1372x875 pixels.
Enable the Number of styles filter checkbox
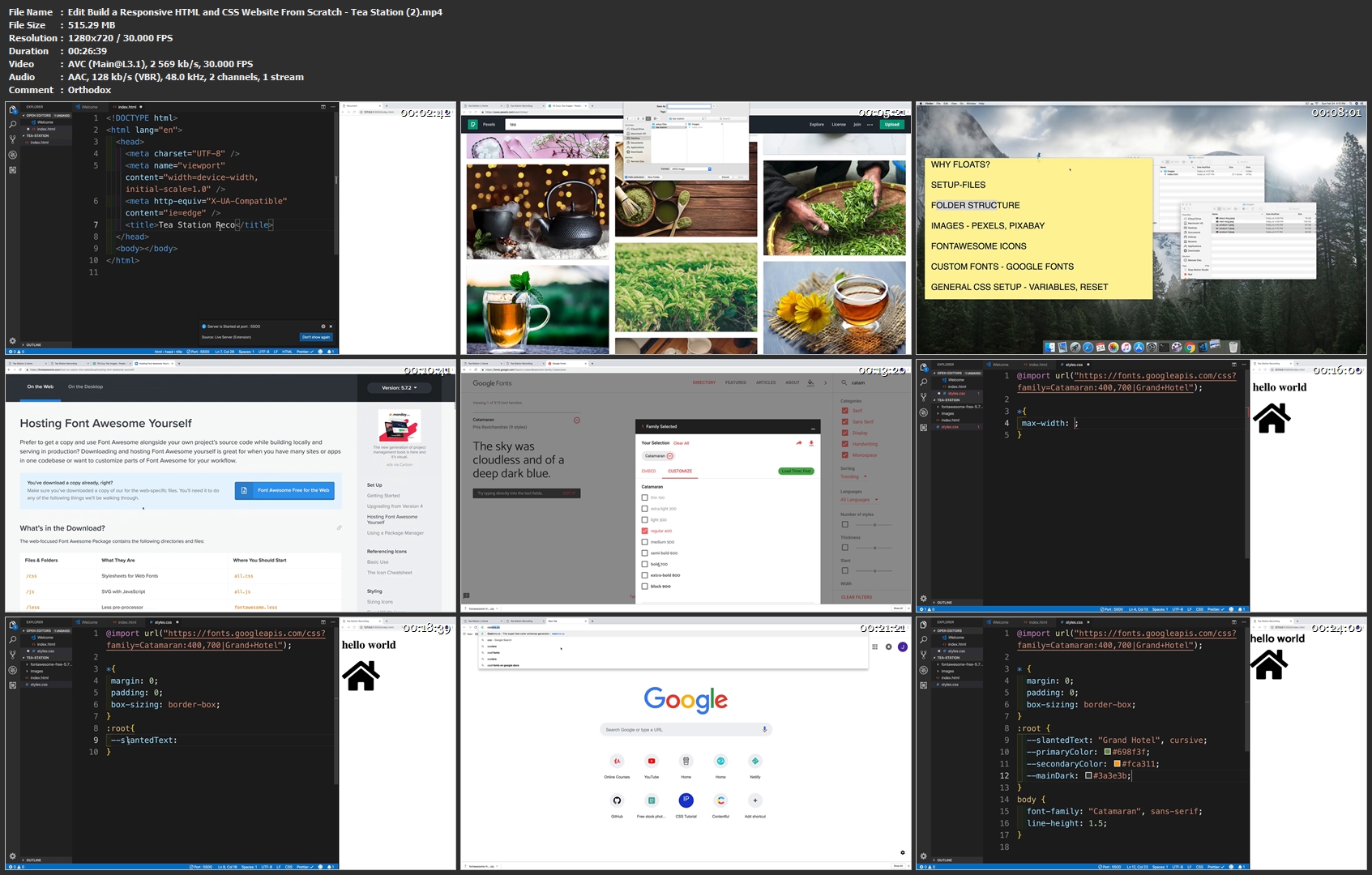coord(844,524)
